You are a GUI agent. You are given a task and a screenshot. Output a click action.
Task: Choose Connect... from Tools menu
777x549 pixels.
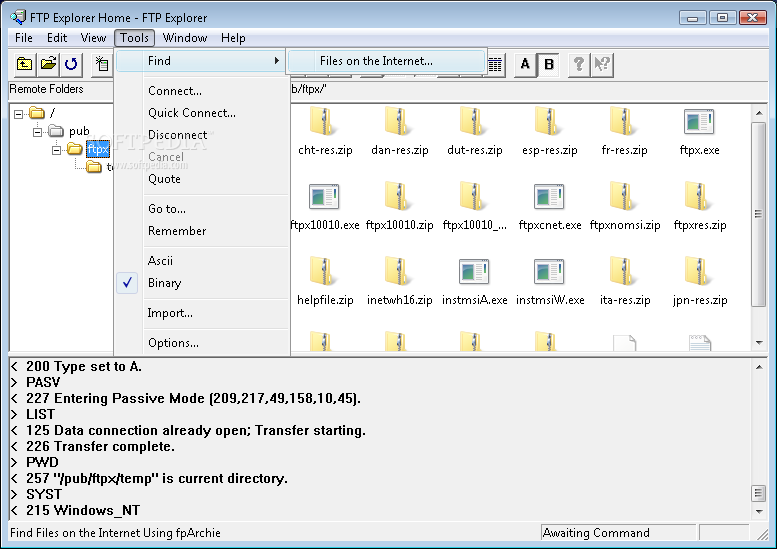202,91
